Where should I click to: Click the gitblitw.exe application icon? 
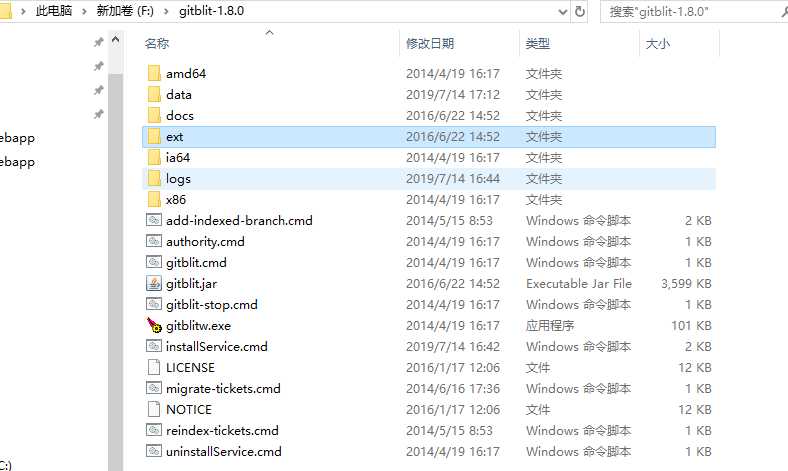[x=154, y=325]
